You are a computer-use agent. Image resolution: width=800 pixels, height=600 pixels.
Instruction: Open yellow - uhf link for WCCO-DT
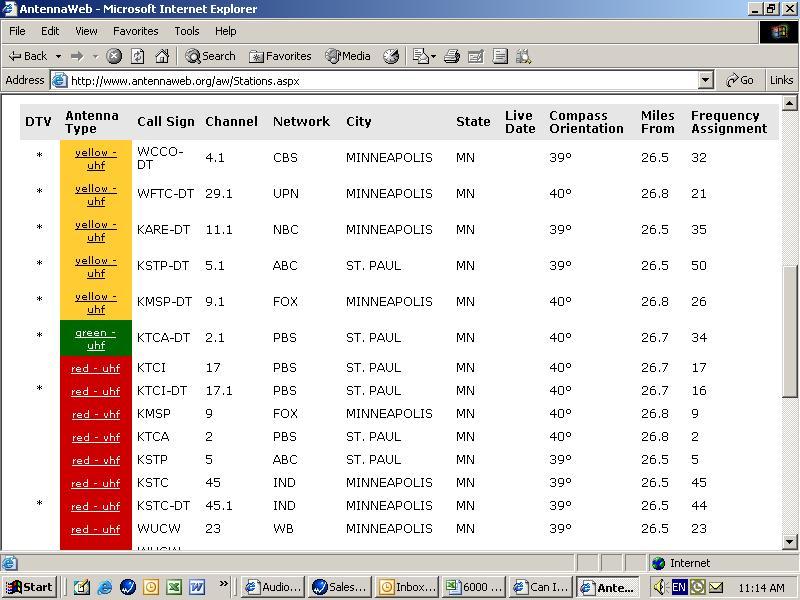(x=96, y=159)
